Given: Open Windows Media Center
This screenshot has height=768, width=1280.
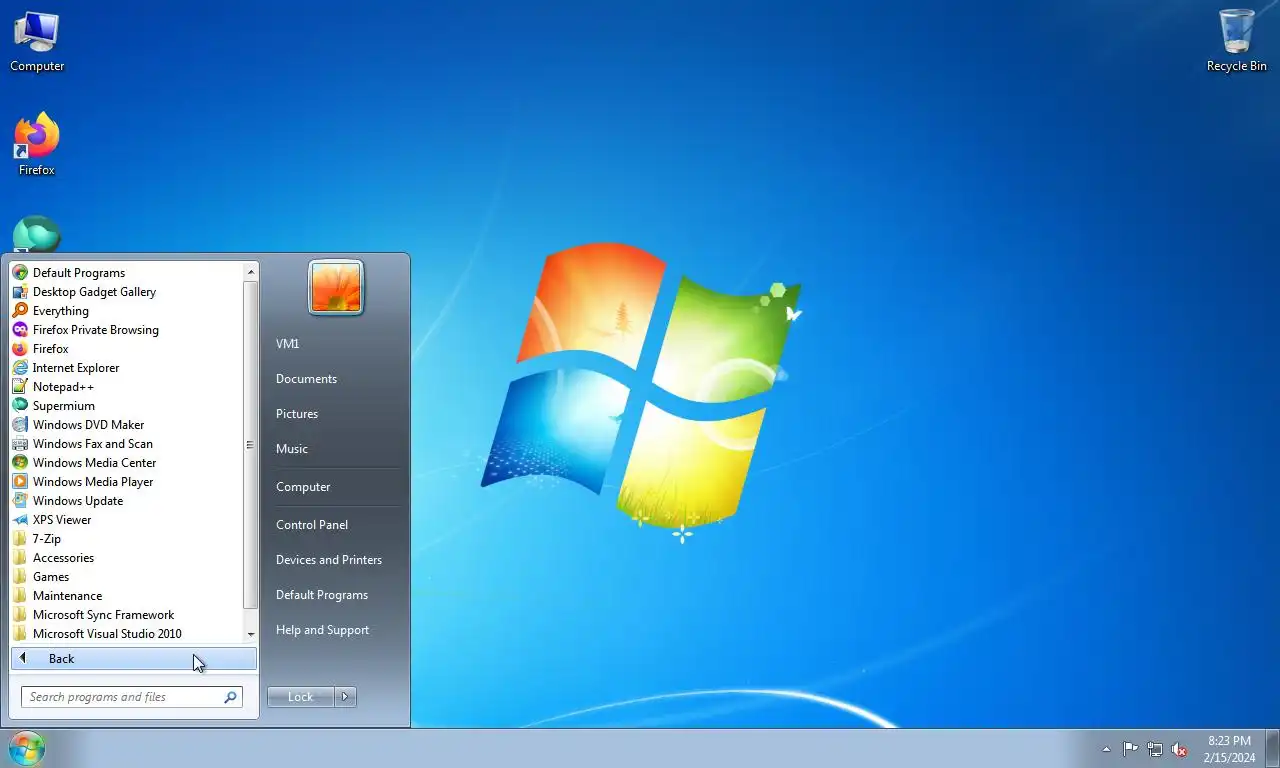Looking at the screenshot, I should [94, 463].
